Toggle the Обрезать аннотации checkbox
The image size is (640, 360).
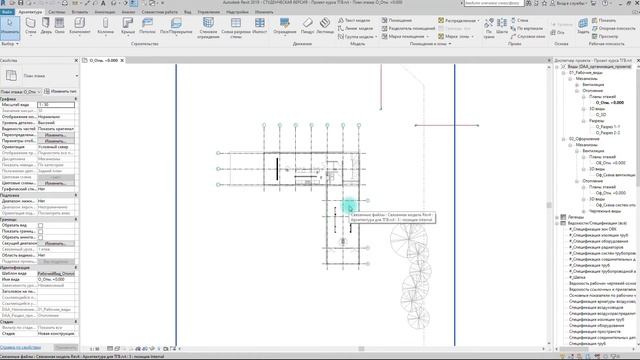40,237
